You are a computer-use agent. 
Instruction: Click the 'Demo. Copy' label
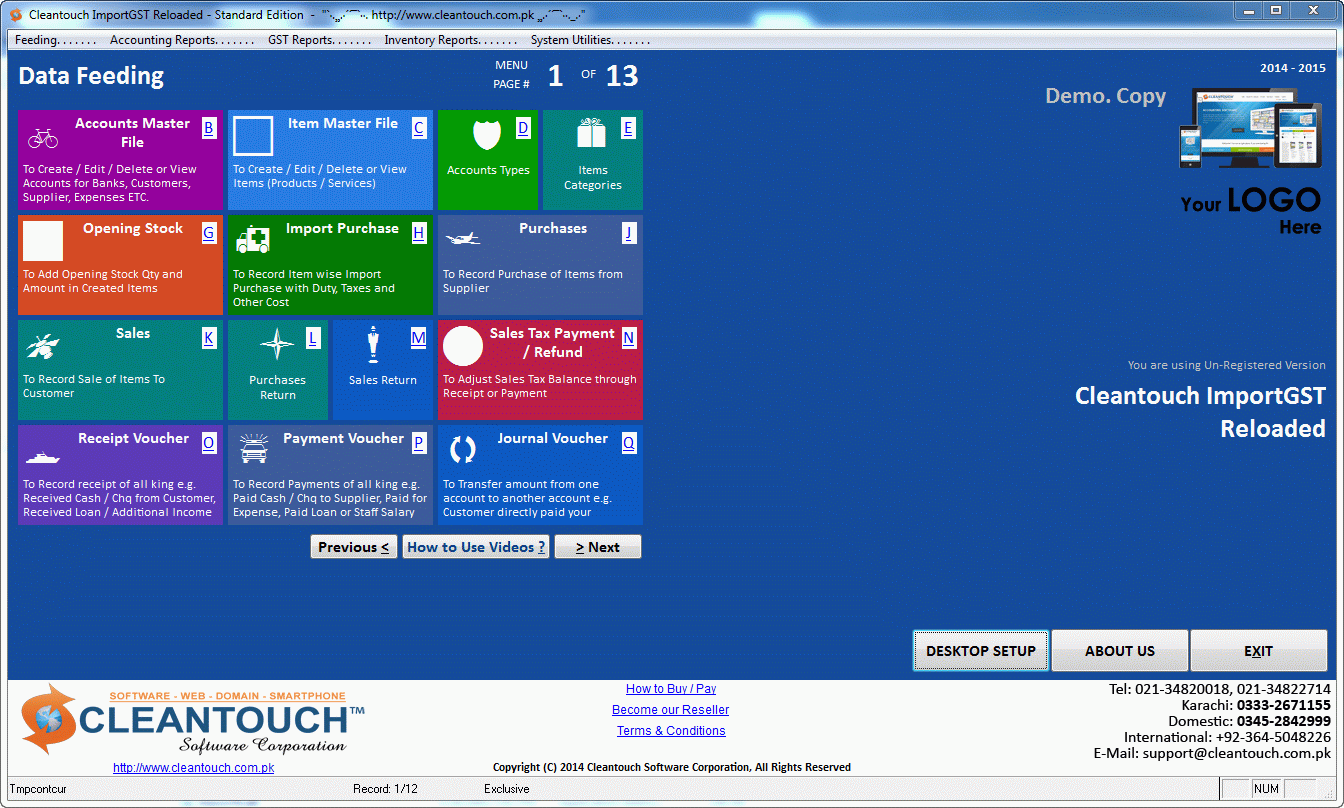pos(1105,96)
